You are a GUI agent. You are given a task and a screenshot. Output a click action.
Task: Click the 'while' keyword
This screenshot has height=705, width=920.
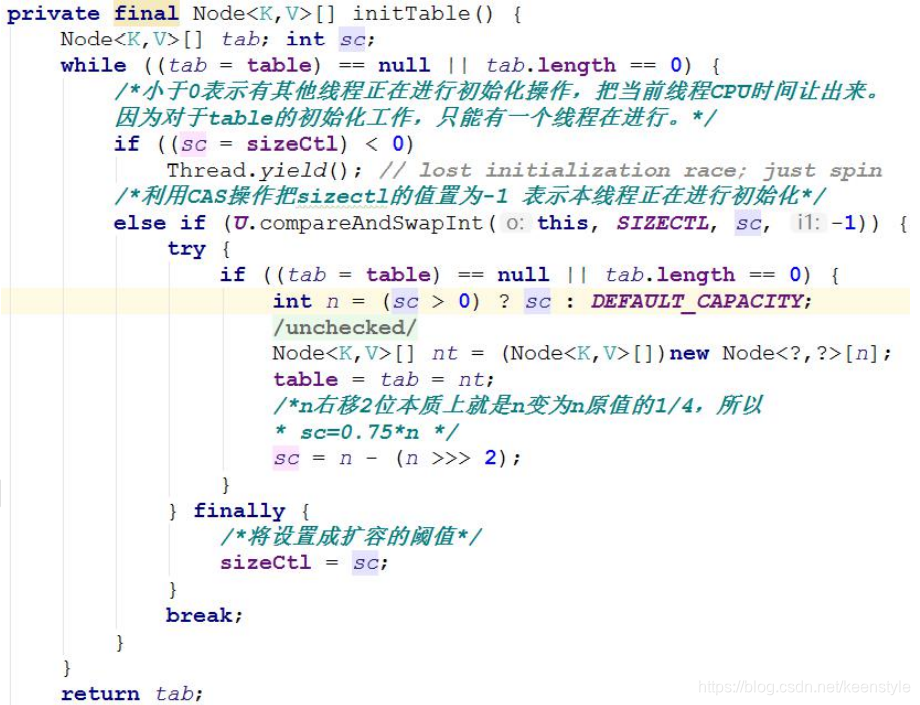click(93, 65)
